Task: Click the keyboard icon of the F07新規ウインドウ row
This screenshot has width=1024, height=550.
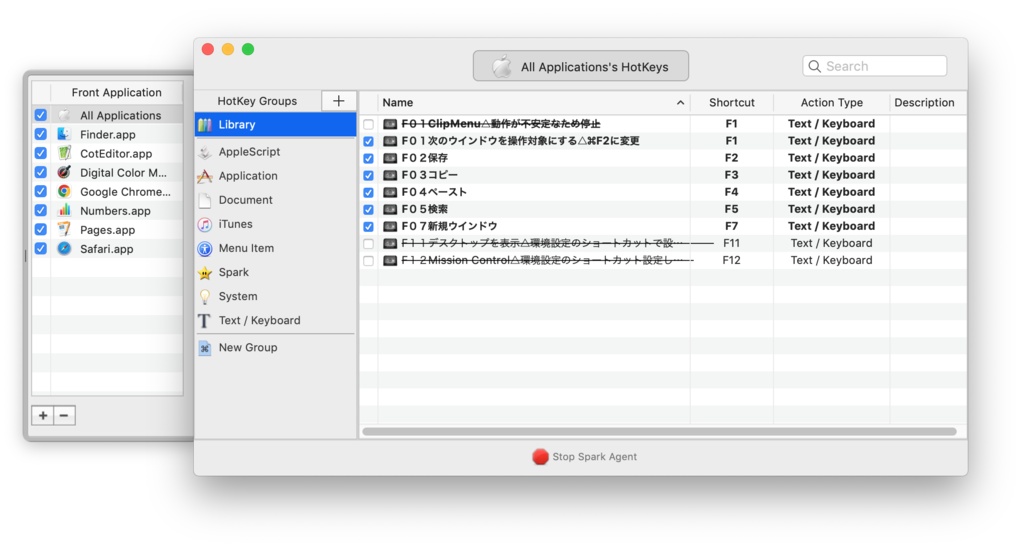Action: coord(391,227)
